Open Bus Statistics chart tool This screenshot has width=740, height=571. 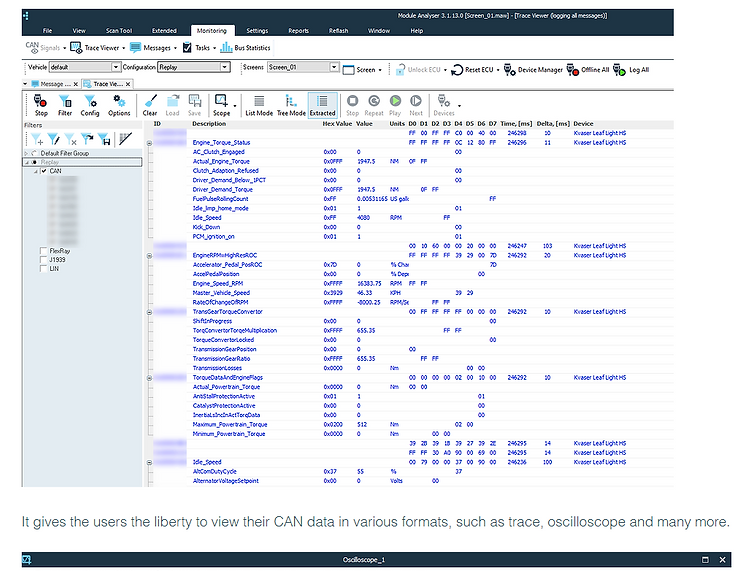pyautogui.click(x=245, y=47)
